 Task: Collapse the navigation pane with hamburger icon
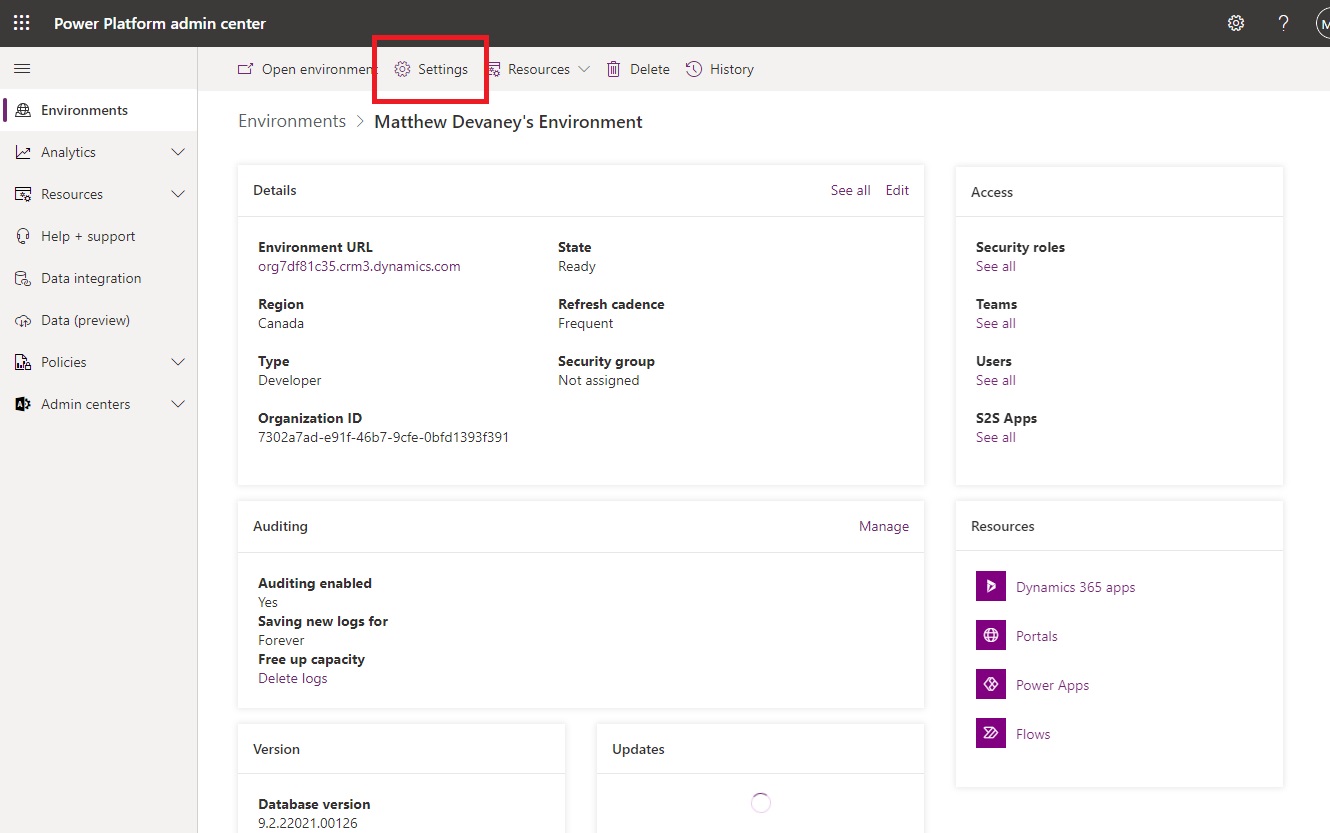(21, 68)
